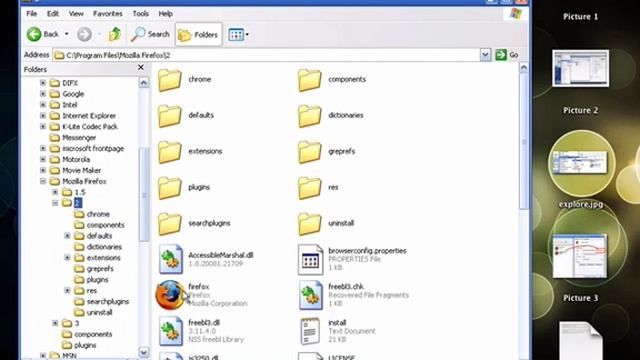
Task: Expand the DIFX tree node
Action: tap(43, 83)
